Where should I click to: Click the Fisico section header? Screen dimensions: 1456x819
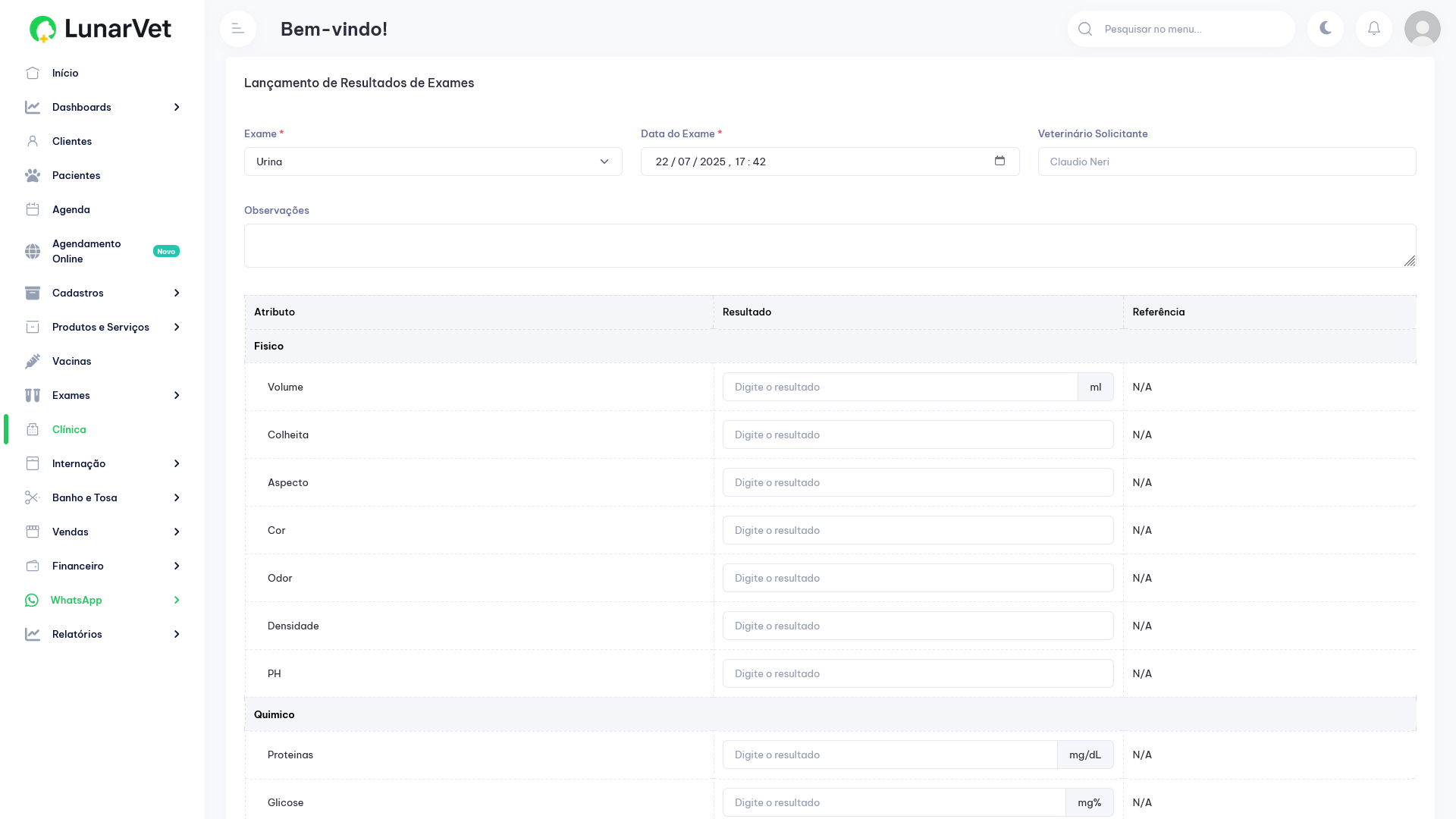click(x=830, y=346)
